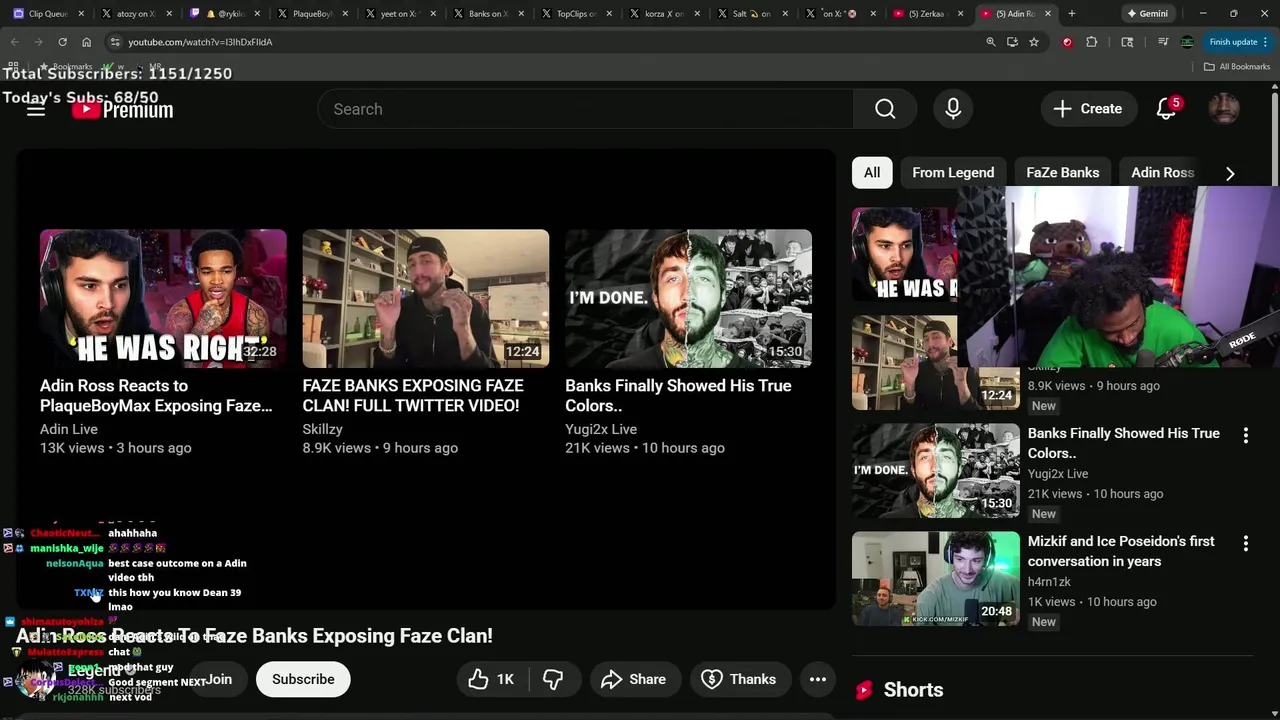The image size is (1280, 720).
Task: Click the search magnifier button
Action: (x=885, y=109)
